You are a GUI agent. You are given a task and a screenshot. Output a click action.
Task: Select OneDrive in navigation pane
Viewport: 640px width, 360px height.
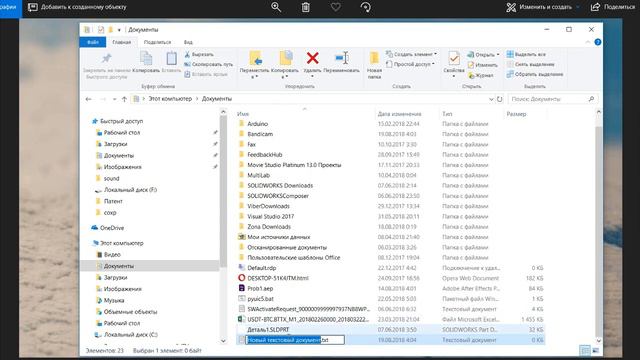pyautogui.click(x=111, y=228)
